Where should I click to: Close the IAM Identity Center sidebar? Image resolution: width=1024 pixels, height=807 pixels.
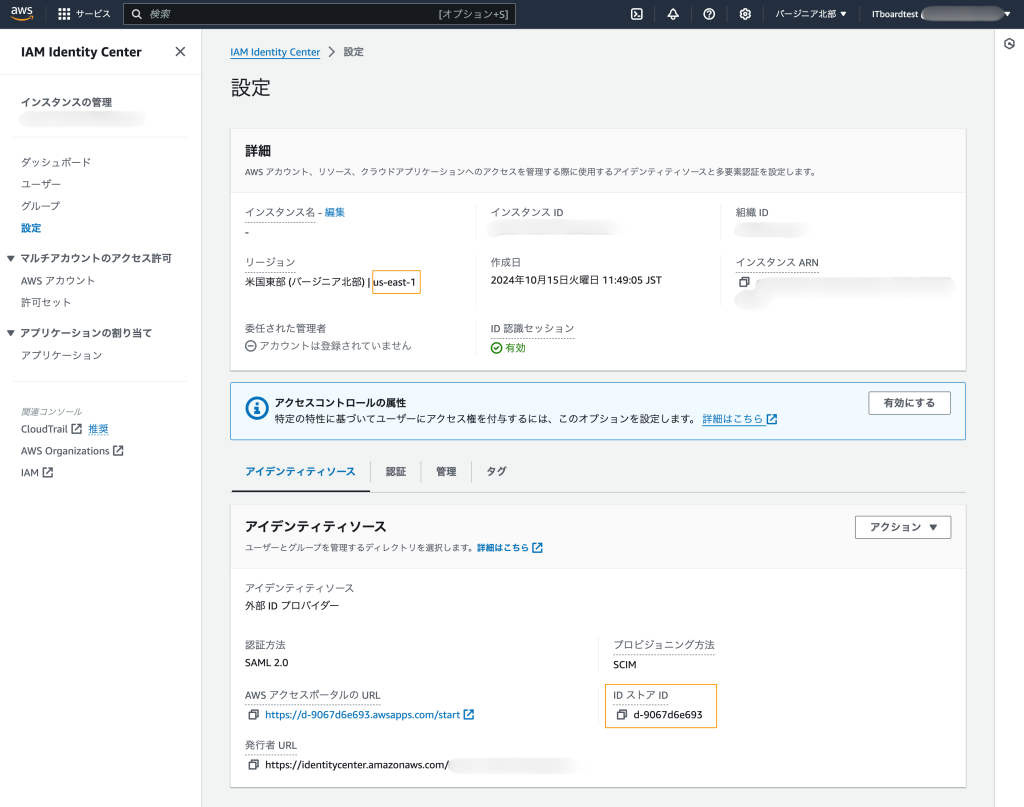point(180,52)
